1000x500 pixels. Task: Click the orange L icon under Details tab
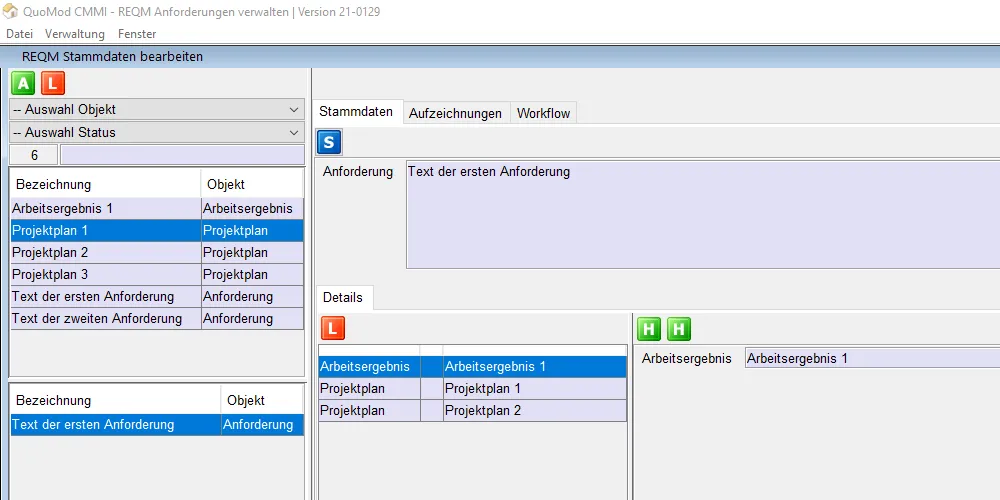(x=333, y=328)
